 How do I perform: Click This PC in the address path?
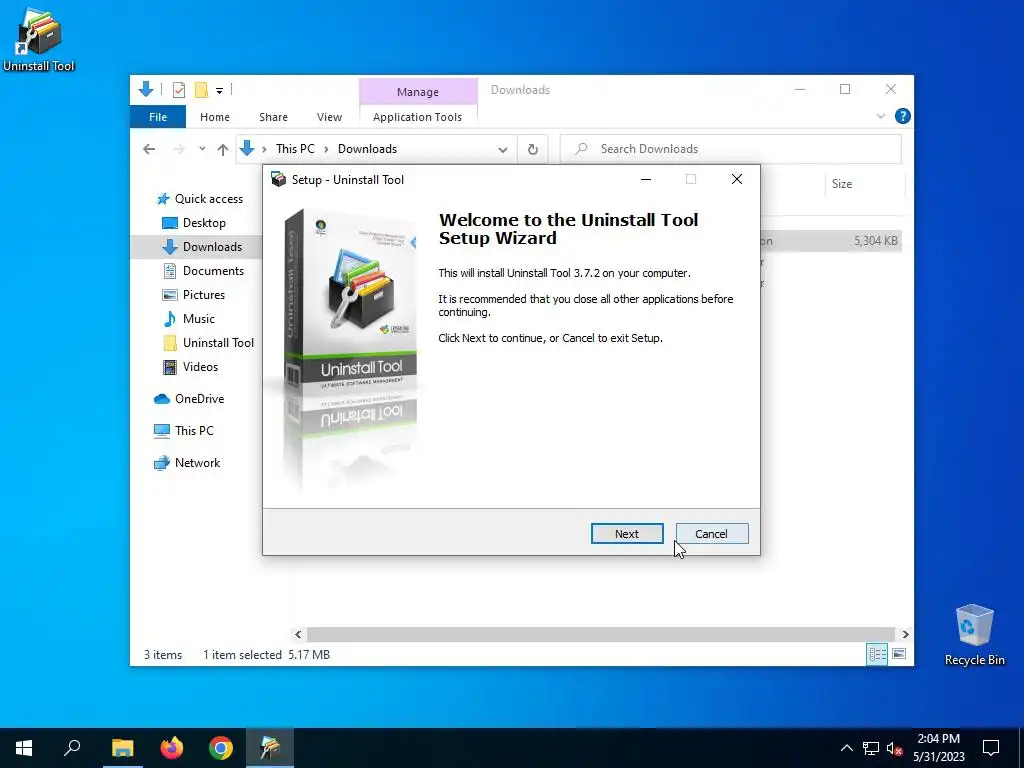click(x=295, y=149)
